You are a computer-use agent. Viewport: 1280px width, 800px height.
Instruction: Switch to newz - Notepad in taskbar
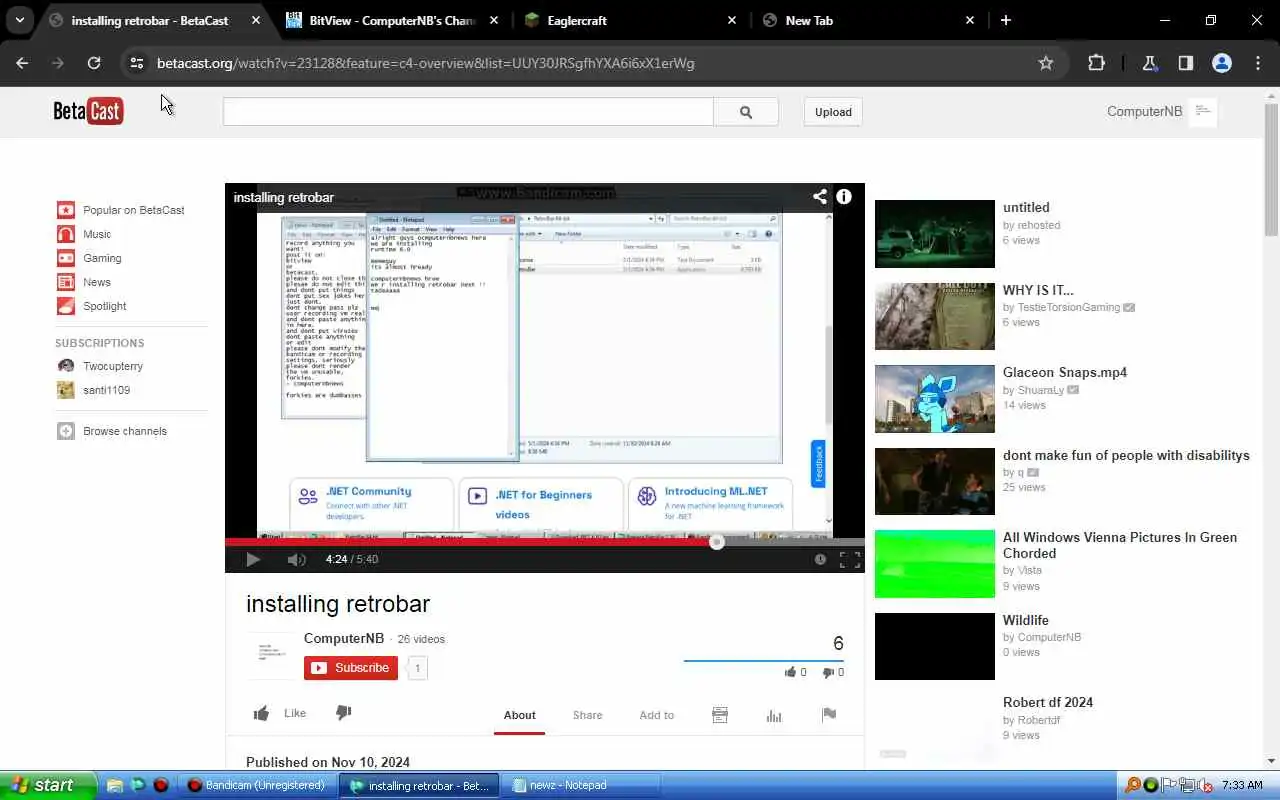(x=584, y=785)
